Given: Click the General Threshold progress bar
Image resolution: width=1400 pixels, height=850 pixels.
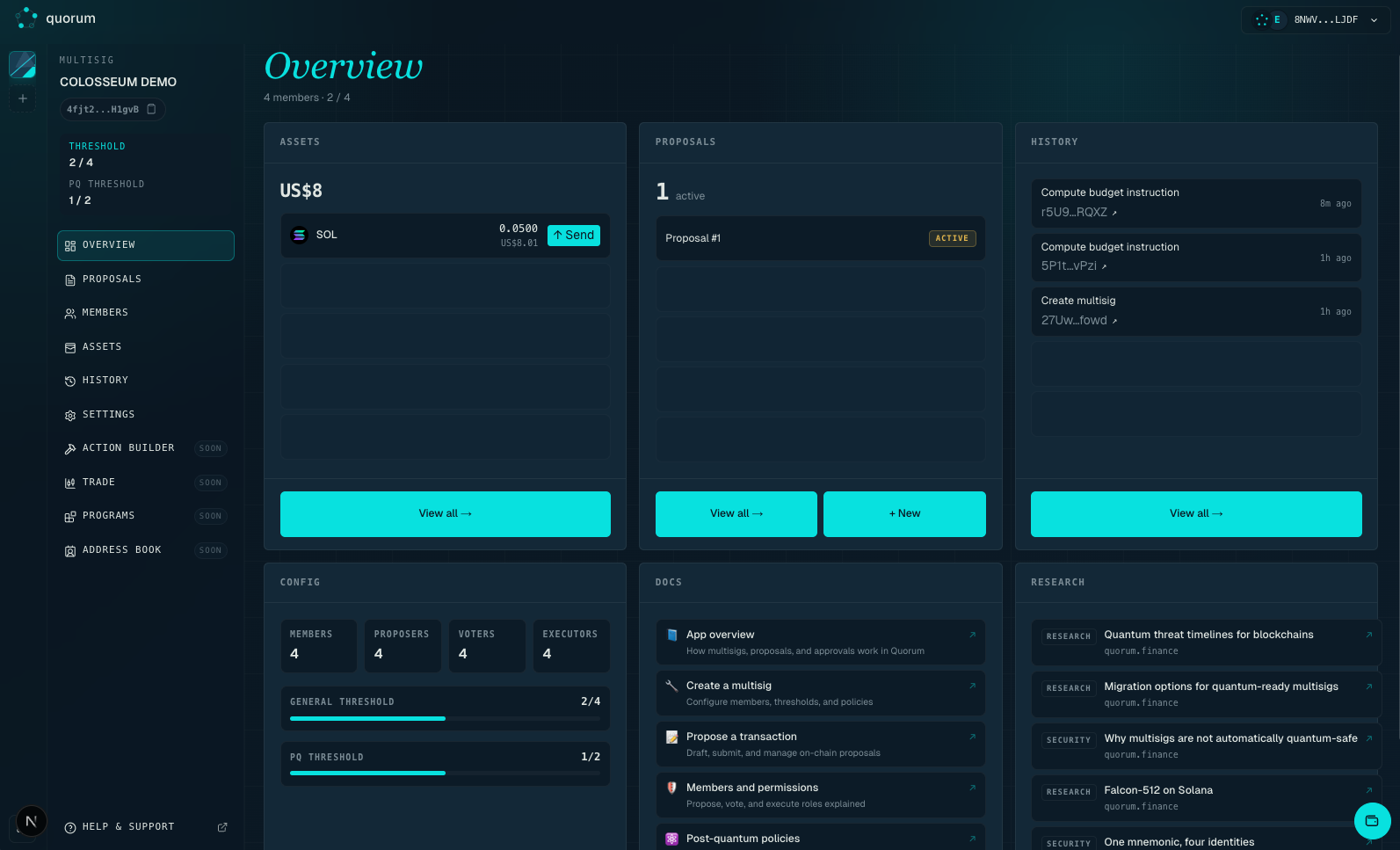Looking at the screenshot, I should [446, 719].
